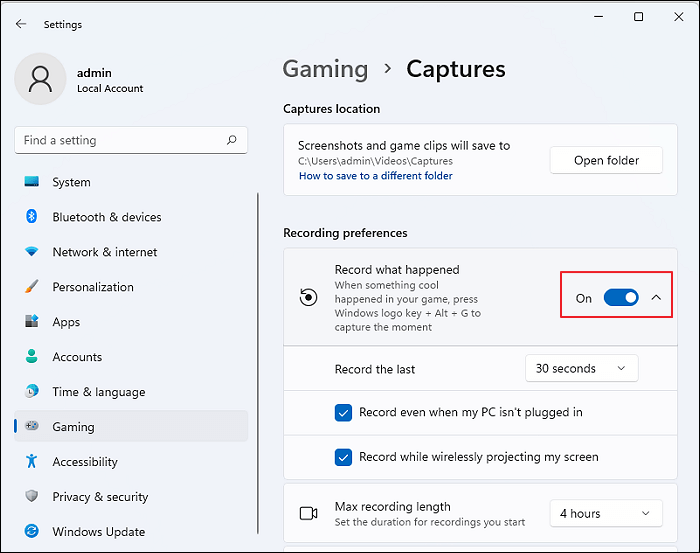This screenshot has width=700, height=553.
Task: Uncheck Record even when PC isn't plugged in
Action: (343, 412)
